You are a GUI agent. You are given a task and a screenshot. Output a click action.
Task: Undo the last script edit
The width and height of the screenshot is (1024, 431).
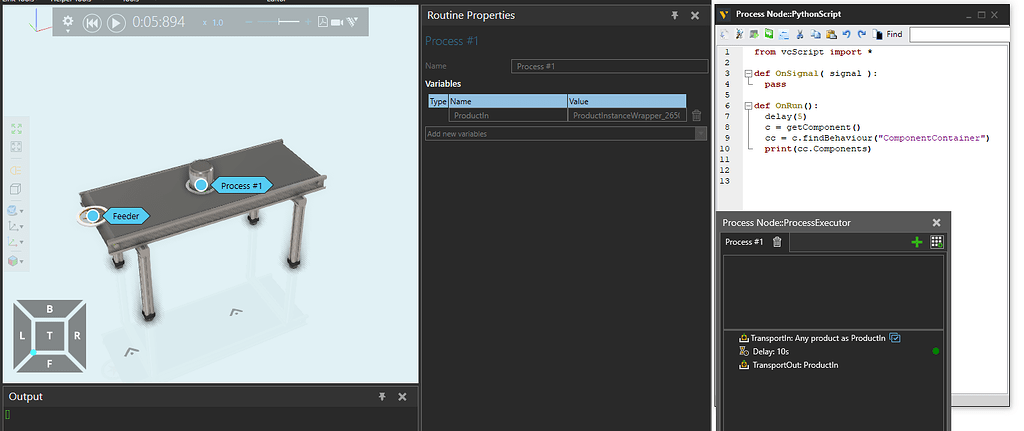click(845, 34)
